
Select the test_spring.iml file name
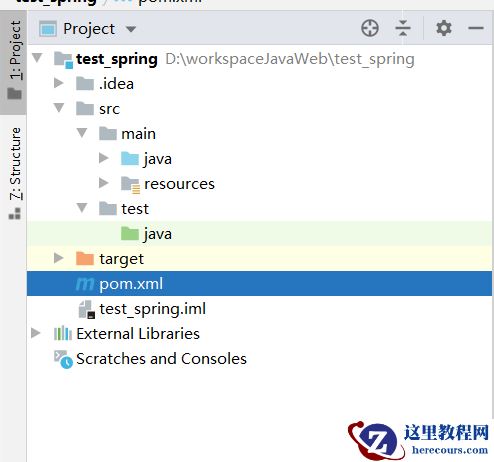[x=152, y=309]
